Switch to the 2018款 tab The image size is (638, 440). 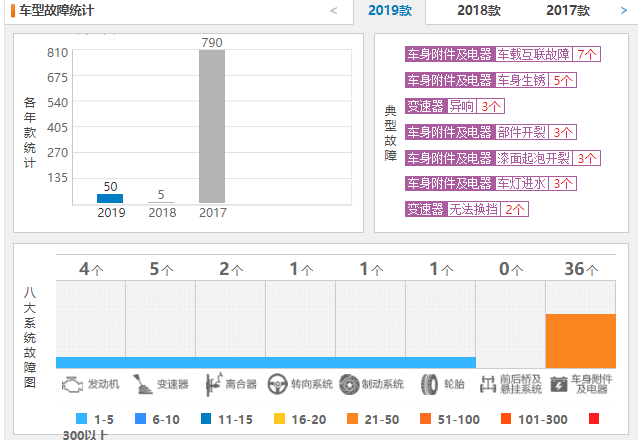(x=479, y=11)
